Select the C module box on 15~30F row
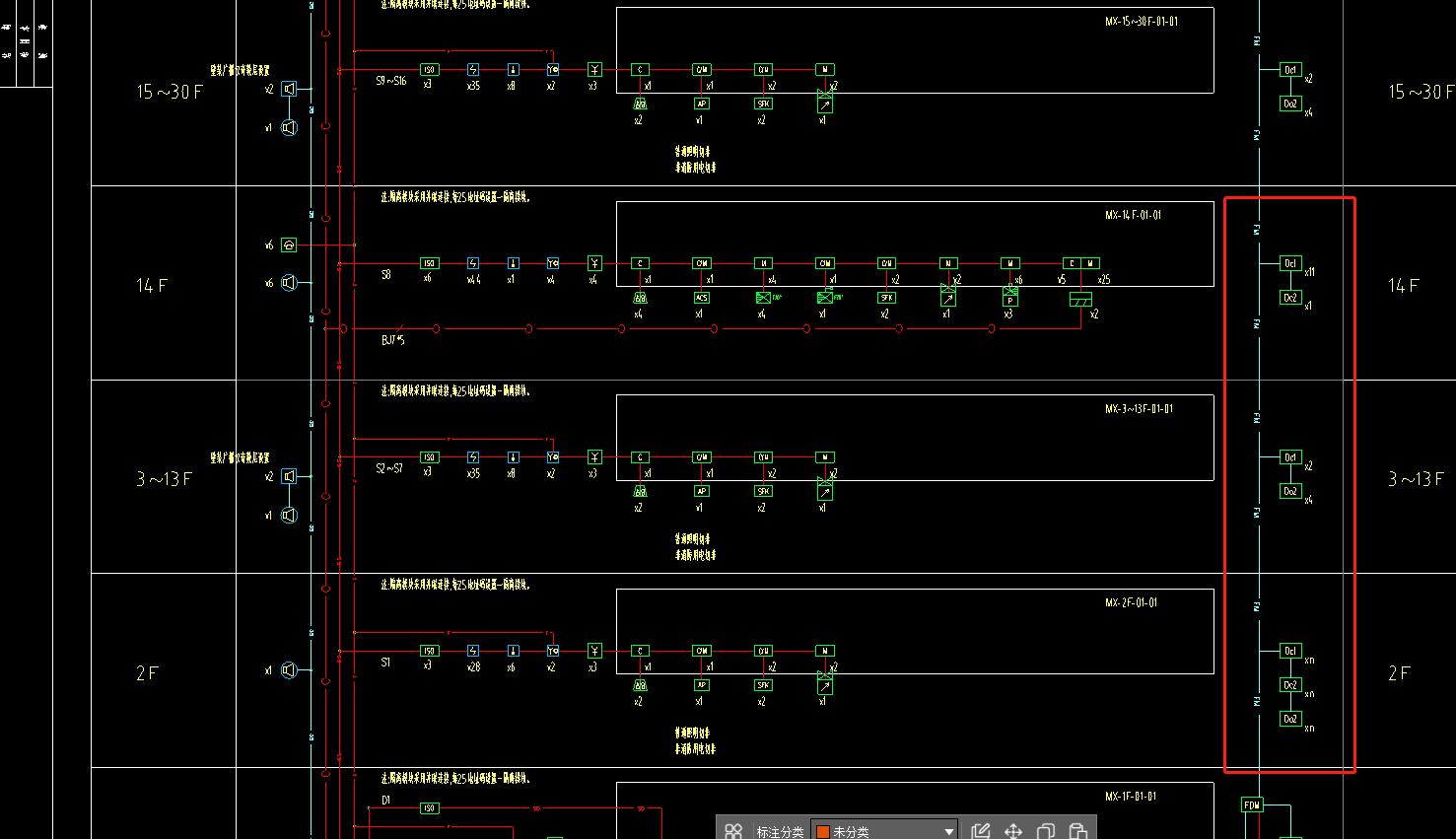The image size is (1456, 839). (x=641, y=70)
